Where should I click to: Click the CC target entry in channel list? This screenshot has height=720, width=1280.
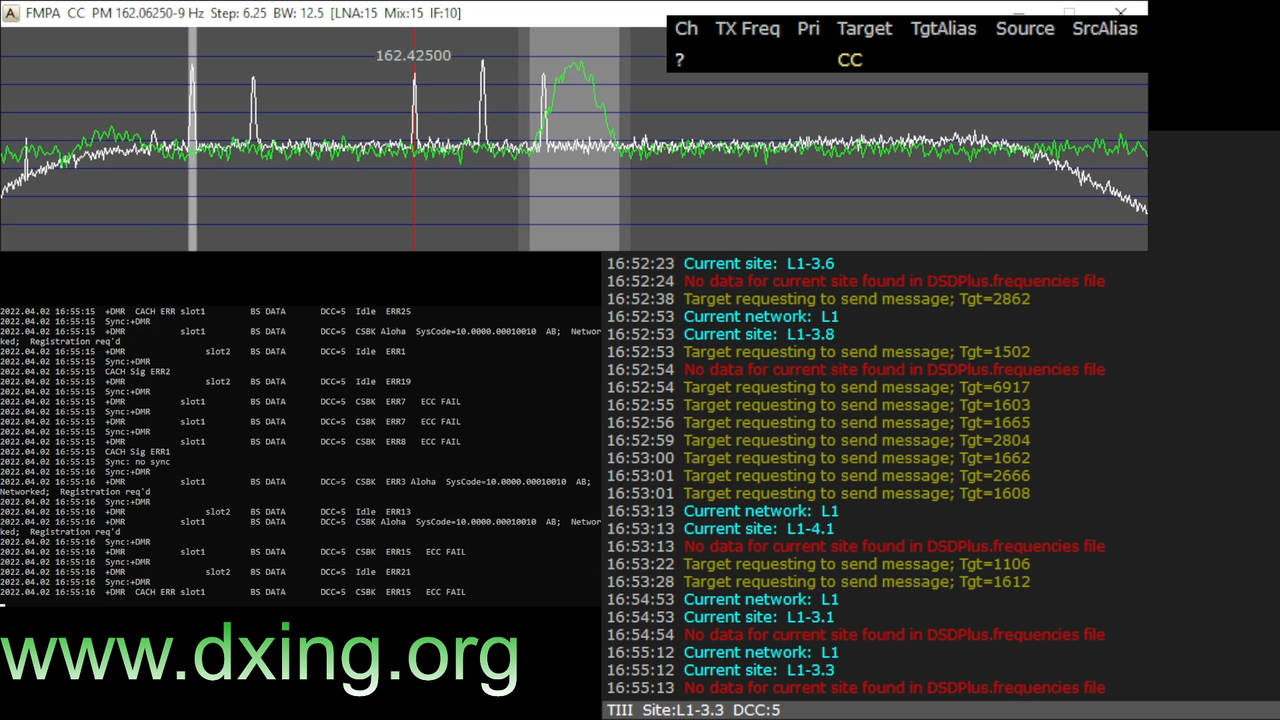coord(849,60)
